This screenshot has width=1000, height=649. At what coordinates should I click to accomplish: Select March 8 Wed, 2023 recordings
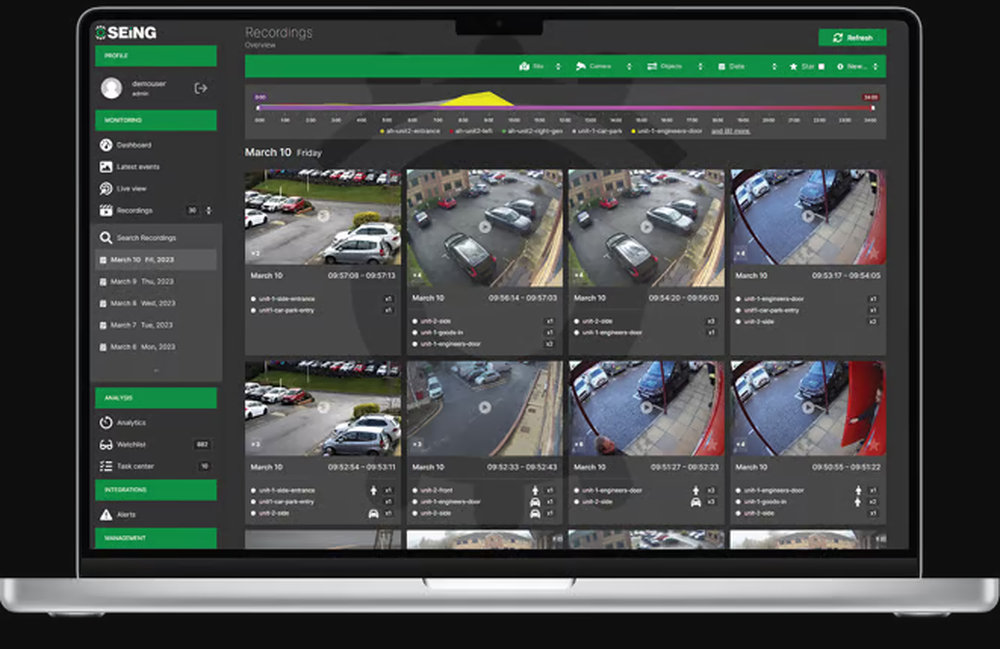(x=156, y=303)
